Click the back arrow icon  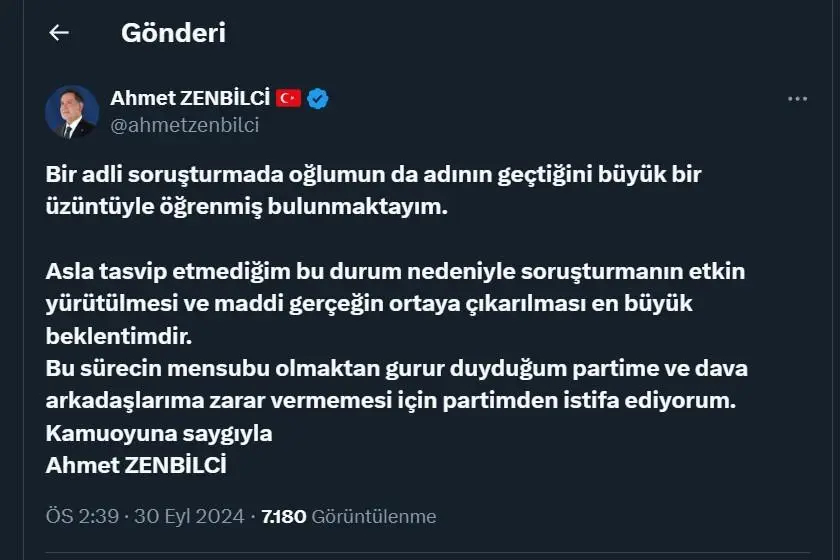(59, 32)
